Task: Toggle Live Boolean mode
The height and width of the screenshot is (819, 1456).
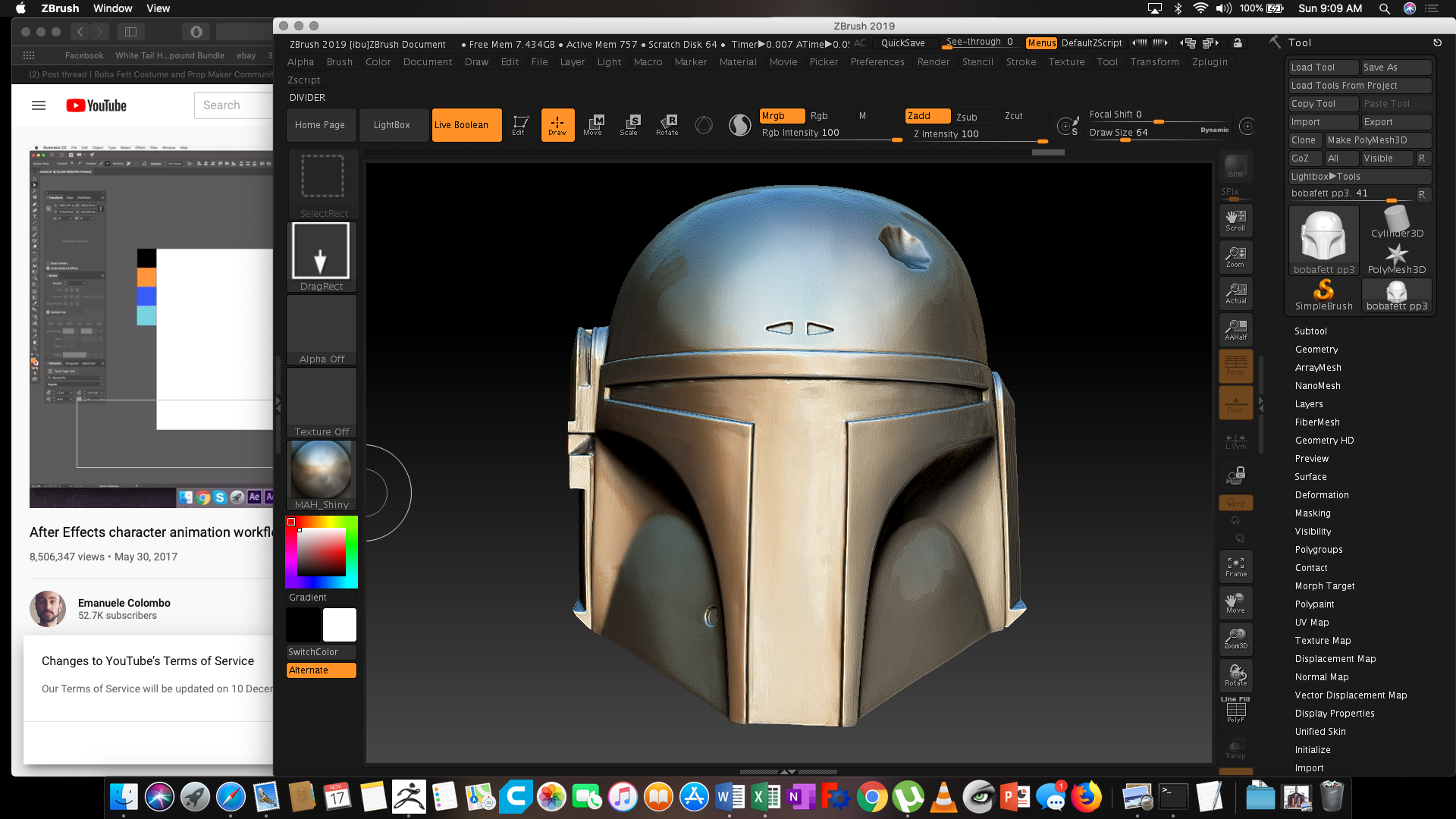Action: (x=466, y=125)
